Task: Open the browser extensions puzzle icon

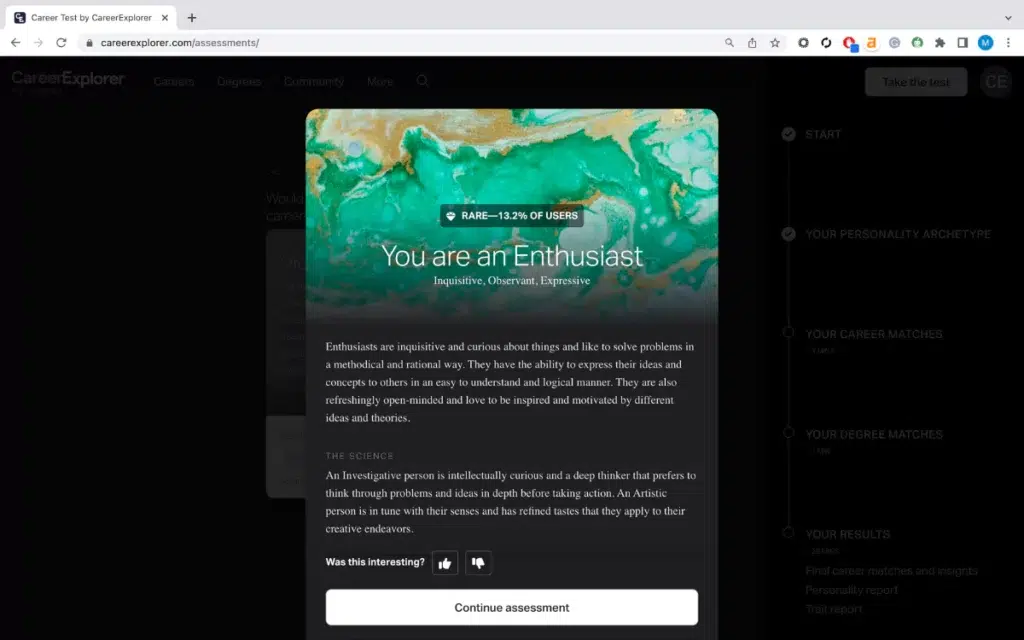Action: click(940, 42)
